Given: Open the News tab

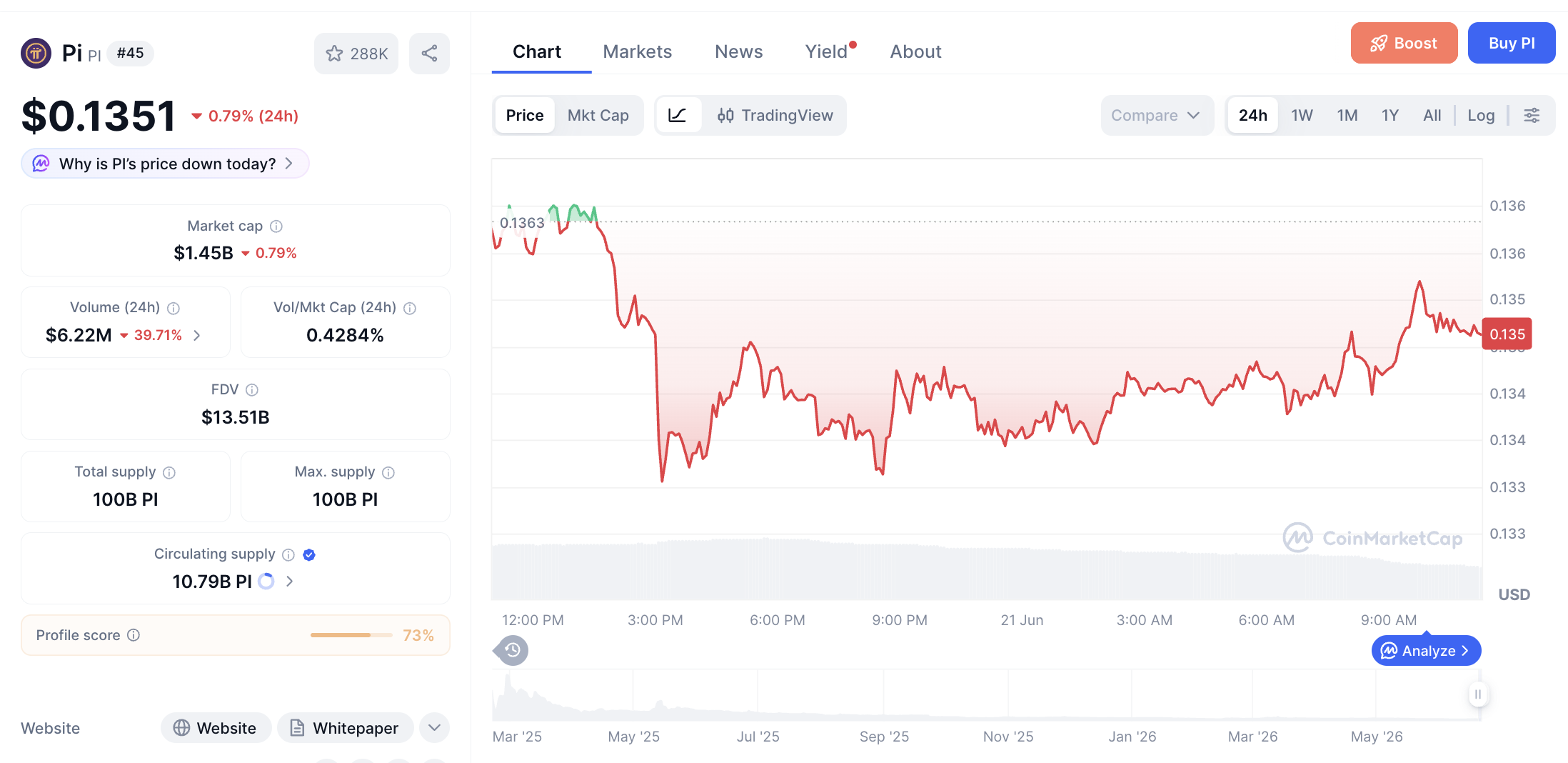Looking at the screenshot, I should [x=739, y=51].
